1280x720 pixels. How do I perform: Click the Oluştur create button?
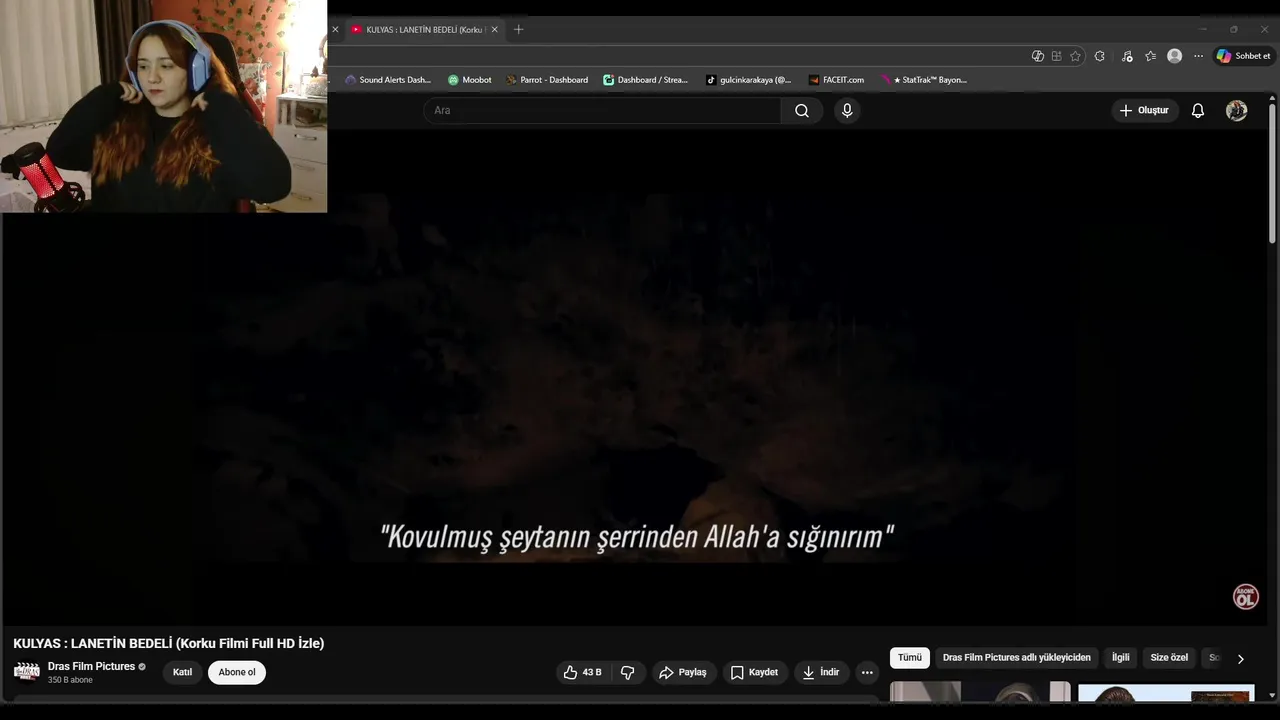[1144, 111]
